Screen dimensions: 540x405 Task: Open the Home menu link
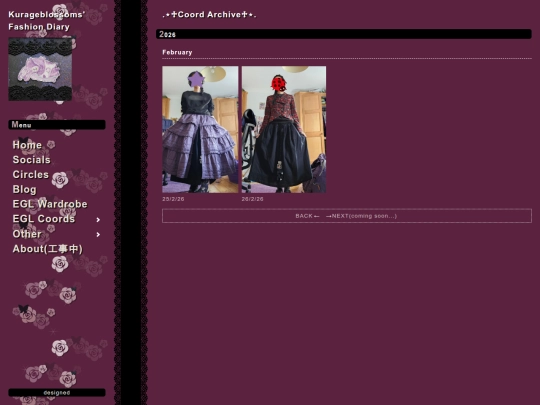pos(27,145)
